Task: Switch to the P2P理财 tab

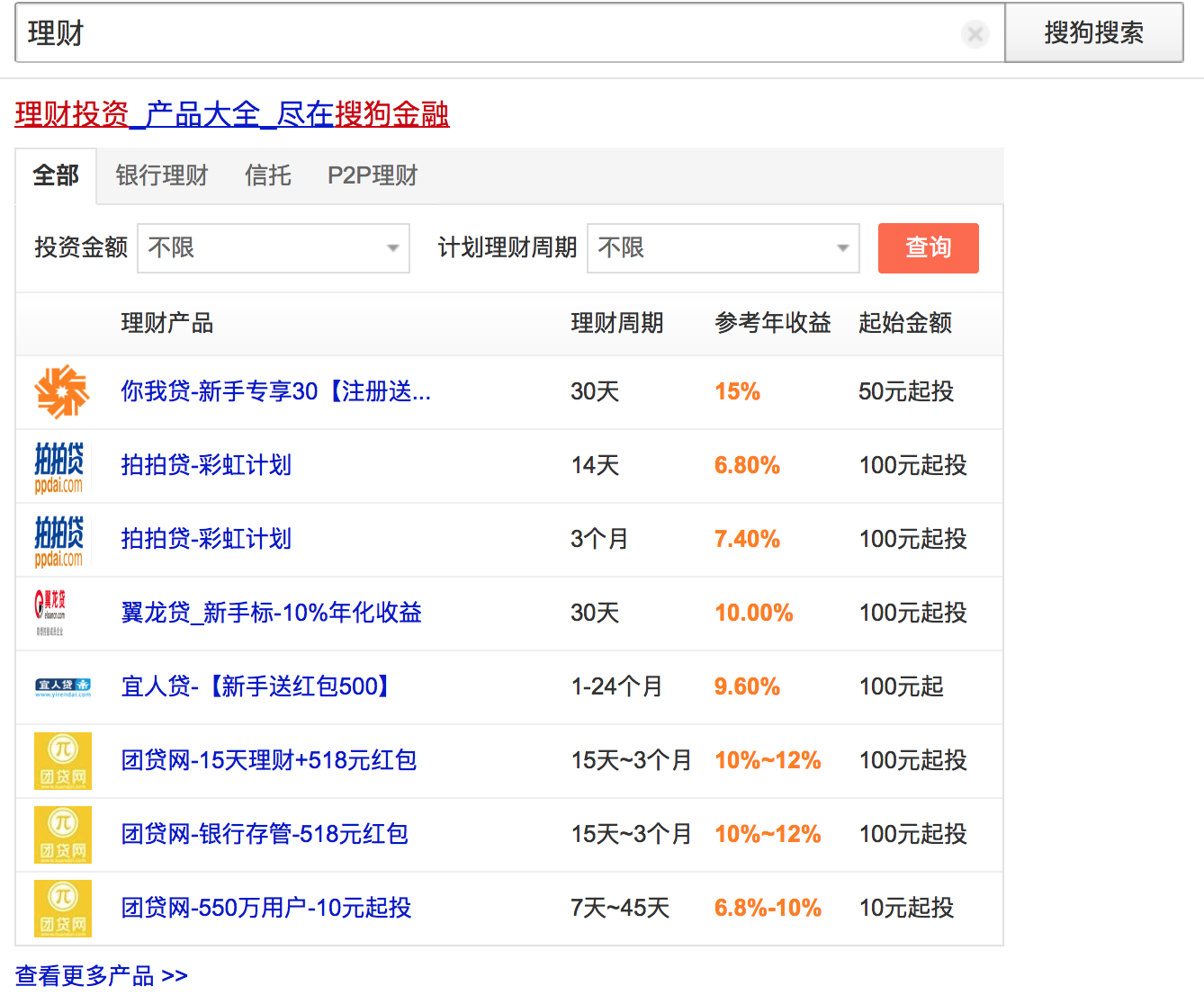Action: point(373,175)
